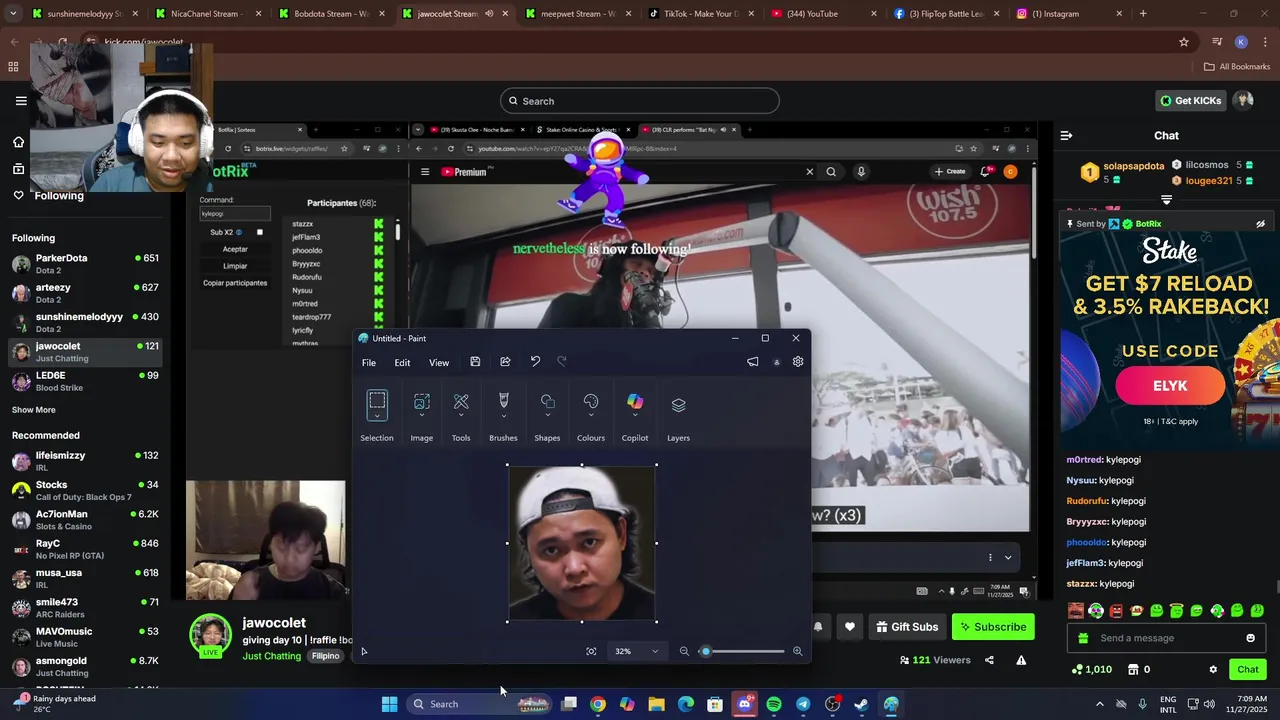Open arteezy channel in sidebar
Image resolution: width=1280 pixels, height=720 pixels.
[x=85, y=293]
